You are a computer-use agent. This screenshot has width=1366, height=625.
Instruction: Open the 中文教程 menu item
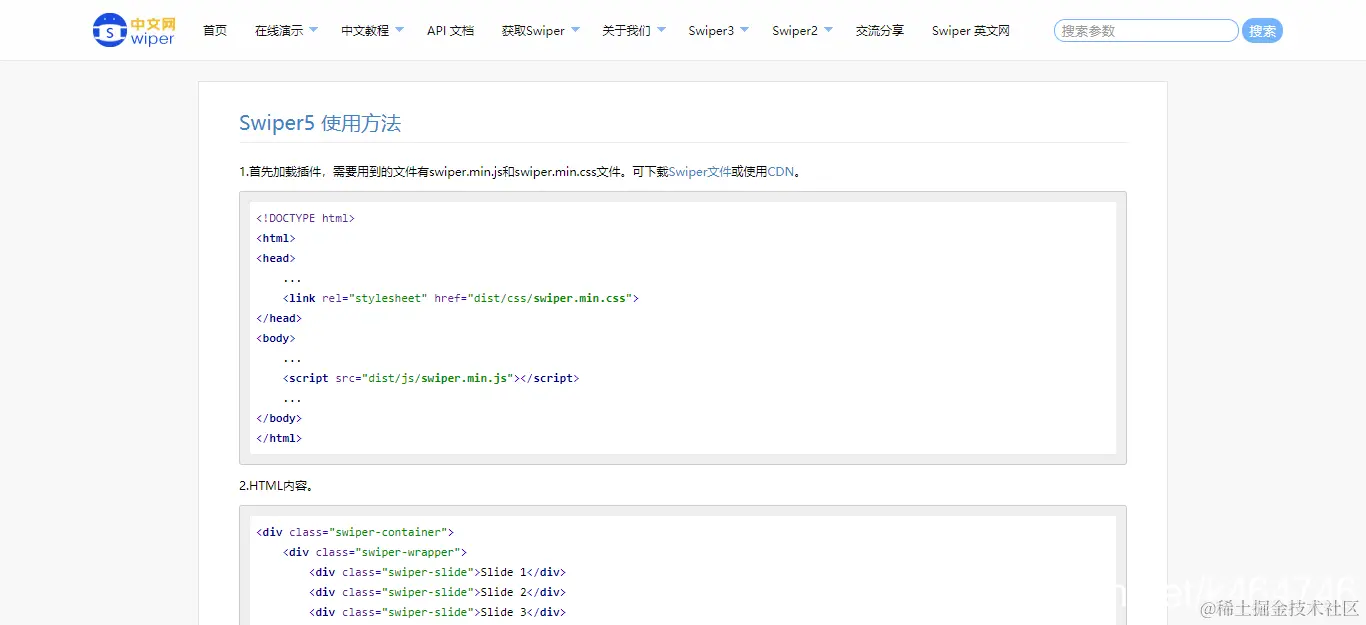click(365, 31)
